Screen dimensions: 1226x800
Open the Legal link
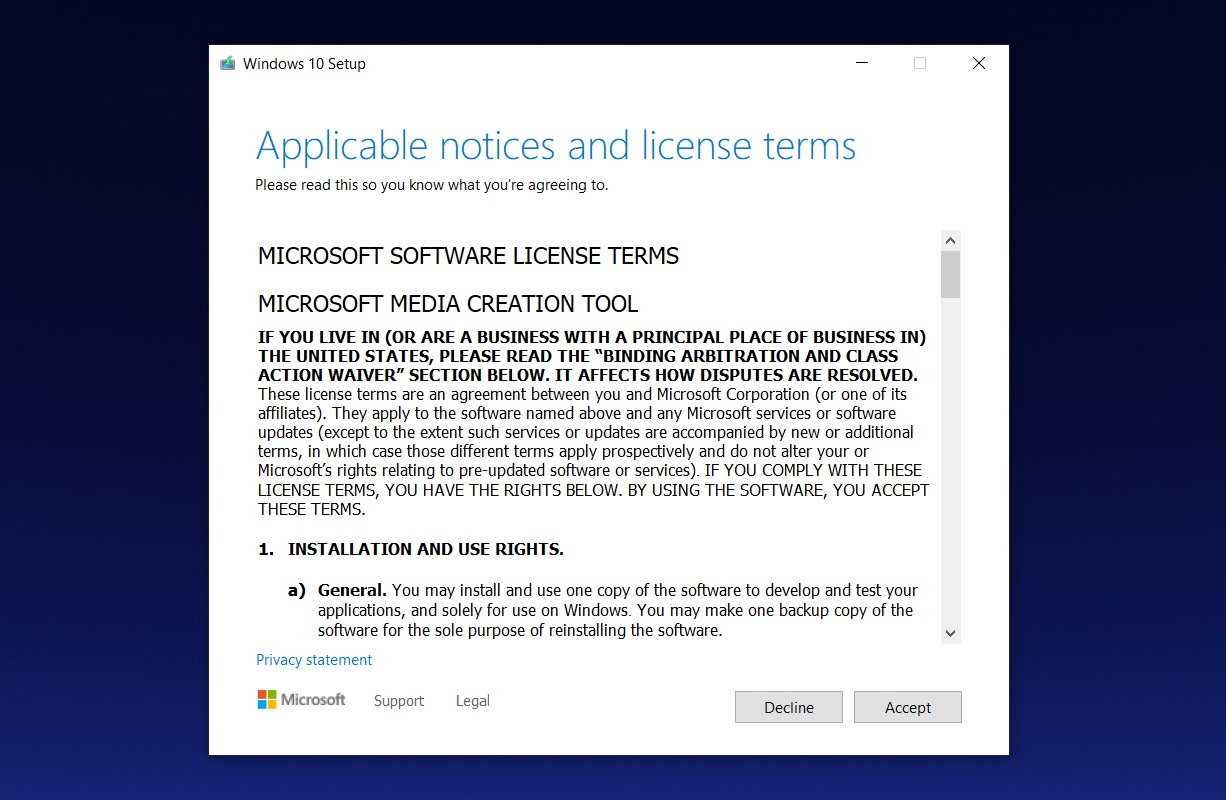473,701
